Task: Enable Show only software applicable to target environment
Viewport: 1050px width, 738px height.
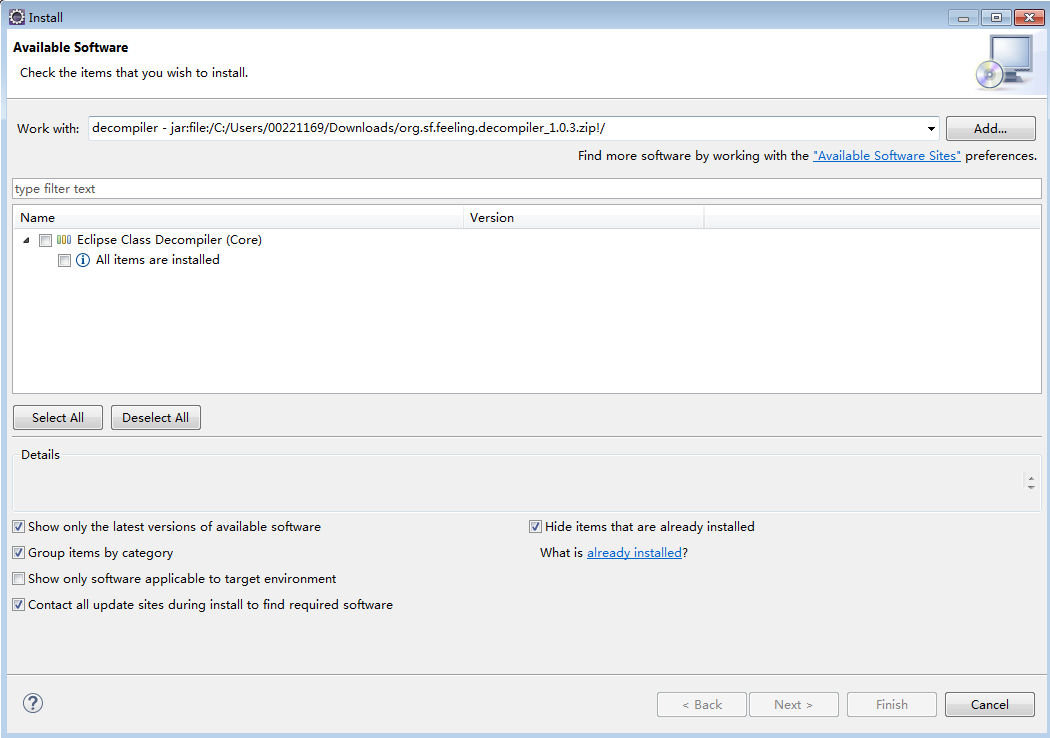Action: [x=19, y=579]
